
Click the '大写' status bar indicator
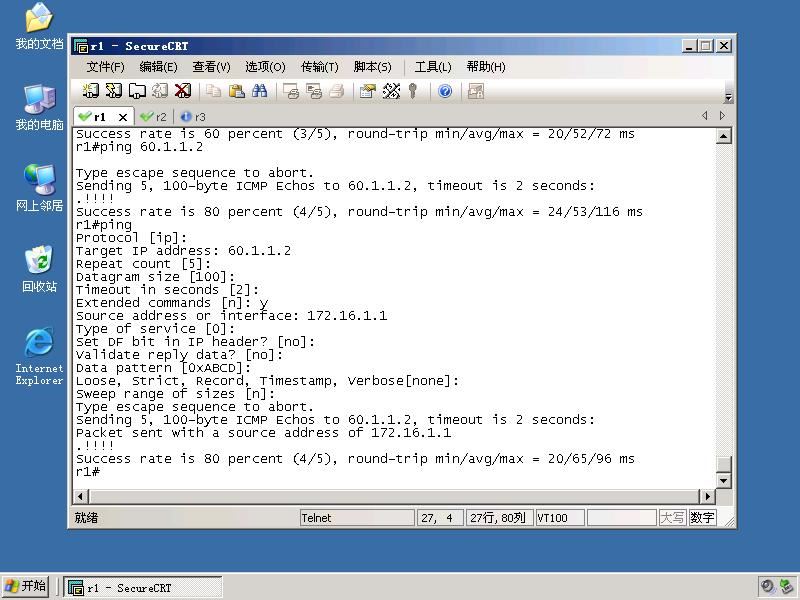672,518
